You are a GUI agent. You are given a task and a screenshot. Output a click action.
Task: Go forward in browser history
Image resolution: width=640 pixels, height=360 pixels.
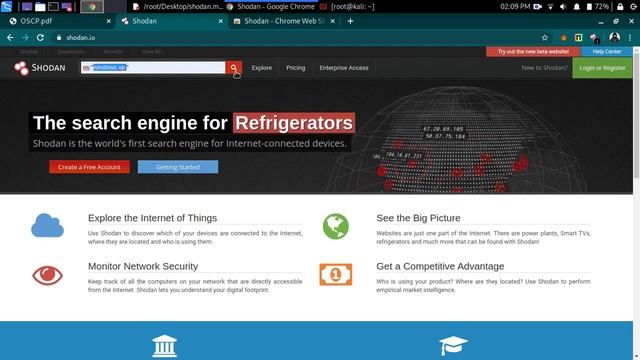coord(25,38)
